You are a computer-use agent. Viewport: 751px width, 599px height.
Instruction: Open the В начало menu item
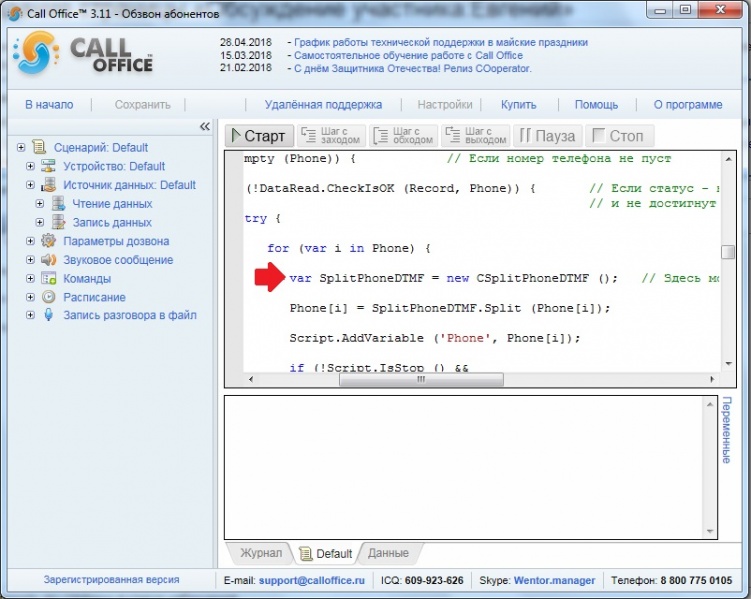pos(49,105)
